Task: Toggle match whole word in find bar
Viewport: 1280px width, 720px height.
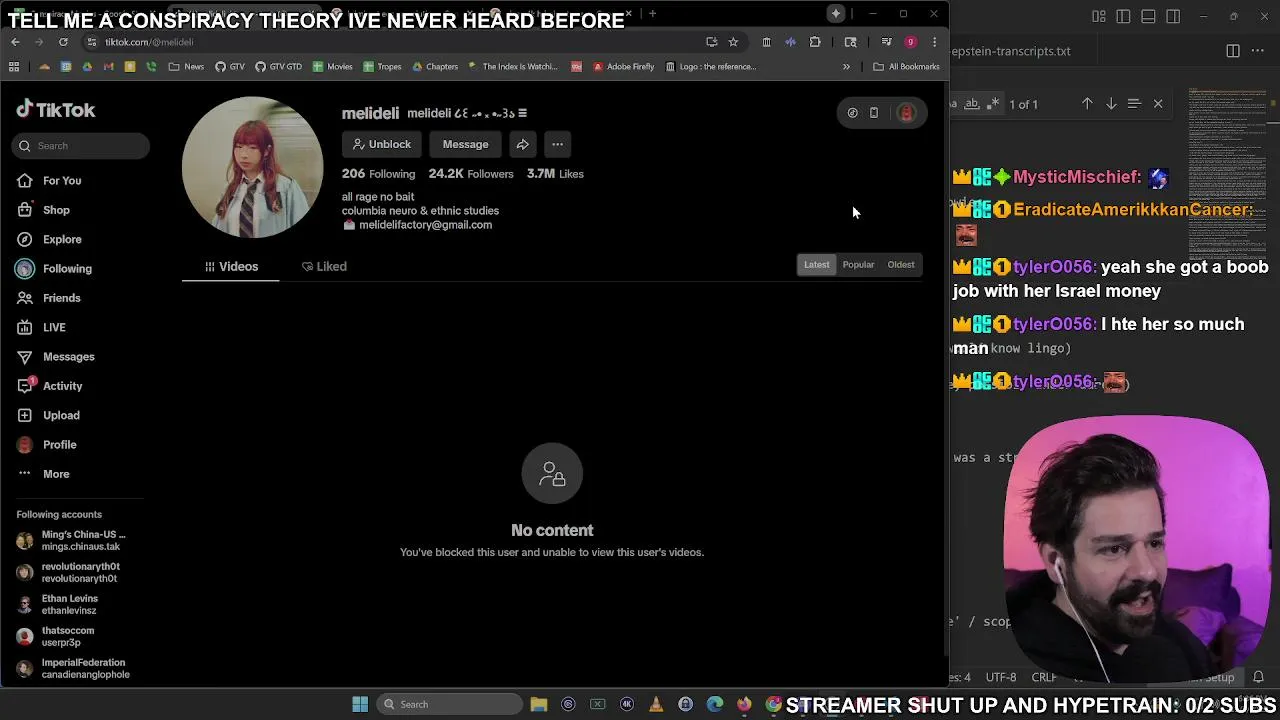Action: coord(972,104)
